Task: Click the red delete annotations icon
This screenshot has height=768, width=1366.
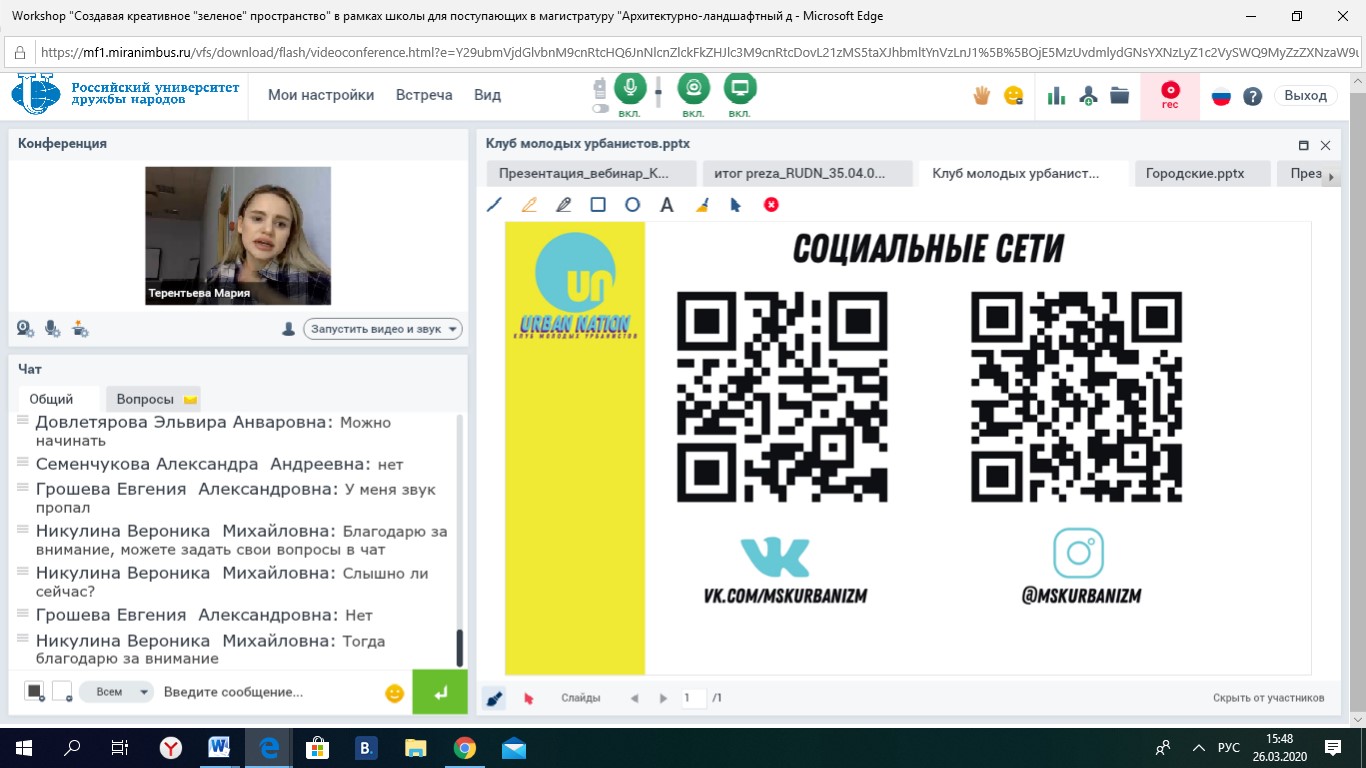Action: (x=771, y=205)
